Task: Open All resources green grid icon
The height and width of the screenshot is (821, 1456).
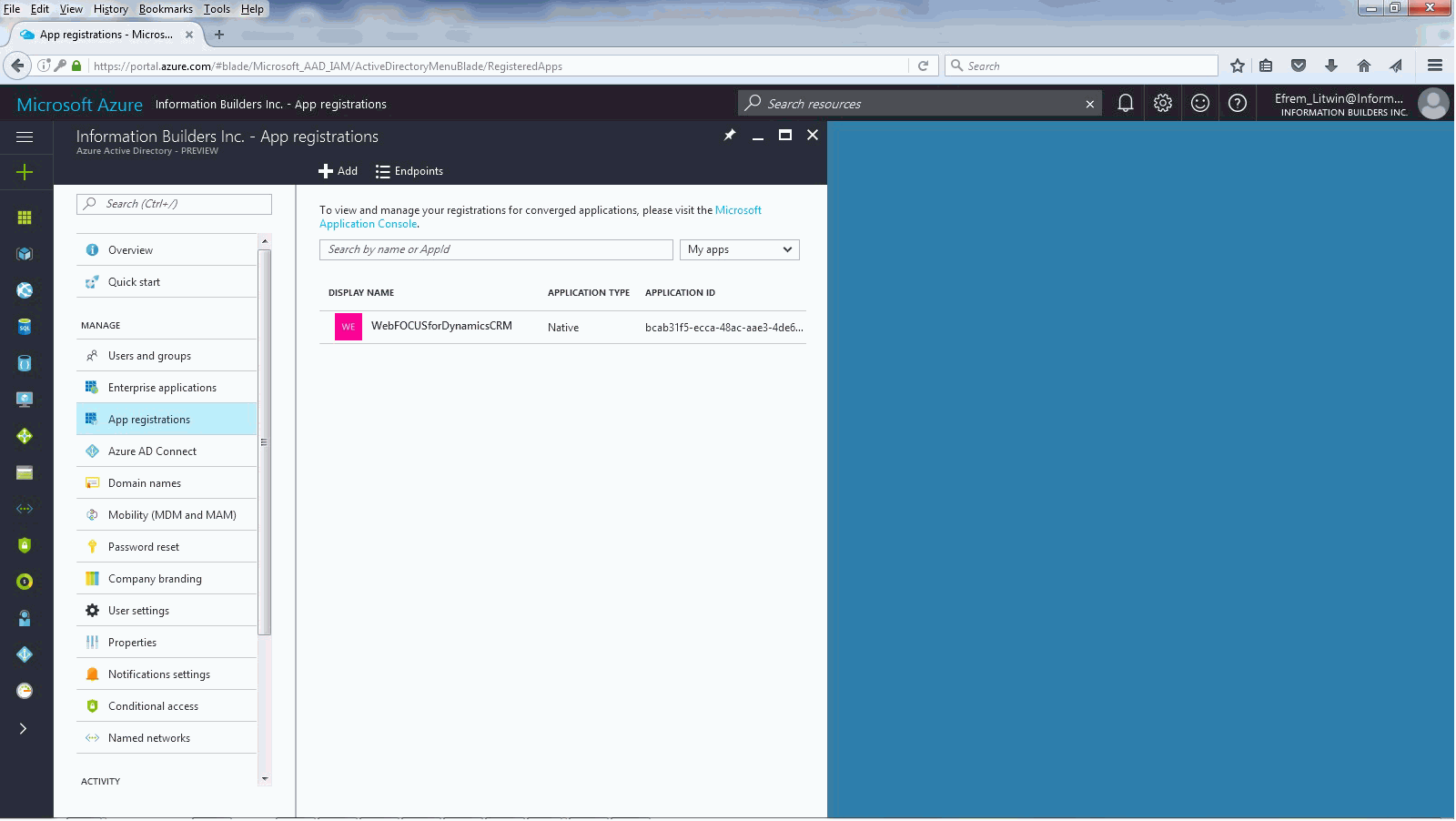Action: [x=25, y=218]
